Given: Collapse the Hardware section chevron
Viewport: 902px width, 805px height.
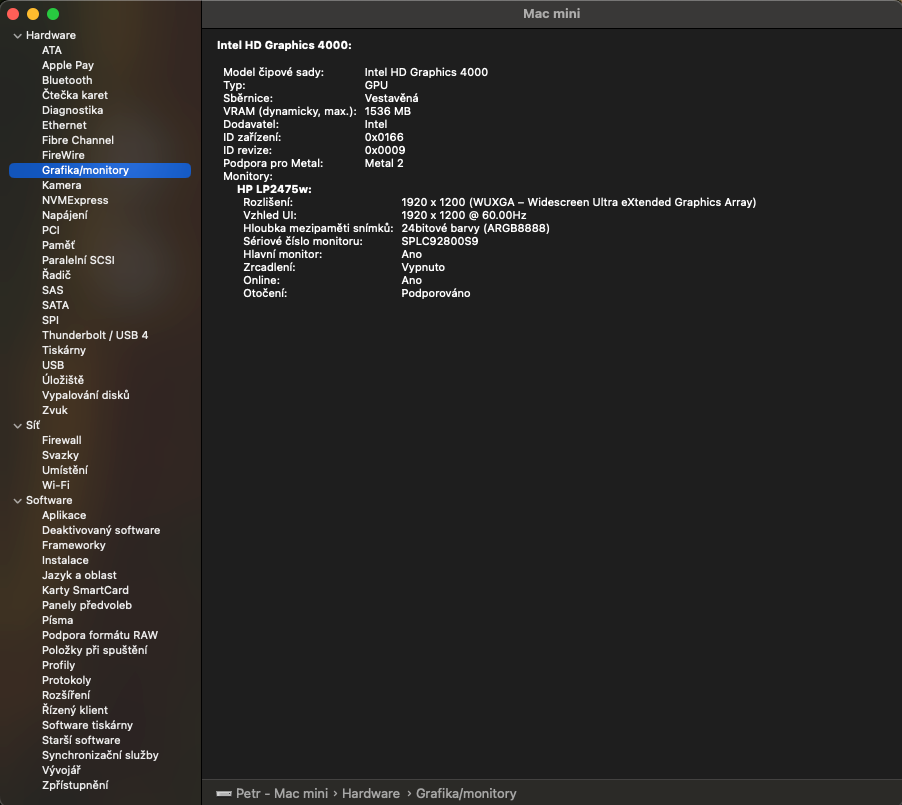Looking at the screenshot, I should coord(17,36).
